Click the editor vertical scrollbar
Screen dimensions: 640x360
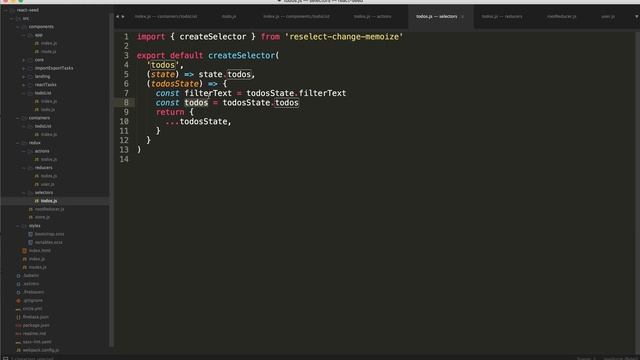[637, 192]
